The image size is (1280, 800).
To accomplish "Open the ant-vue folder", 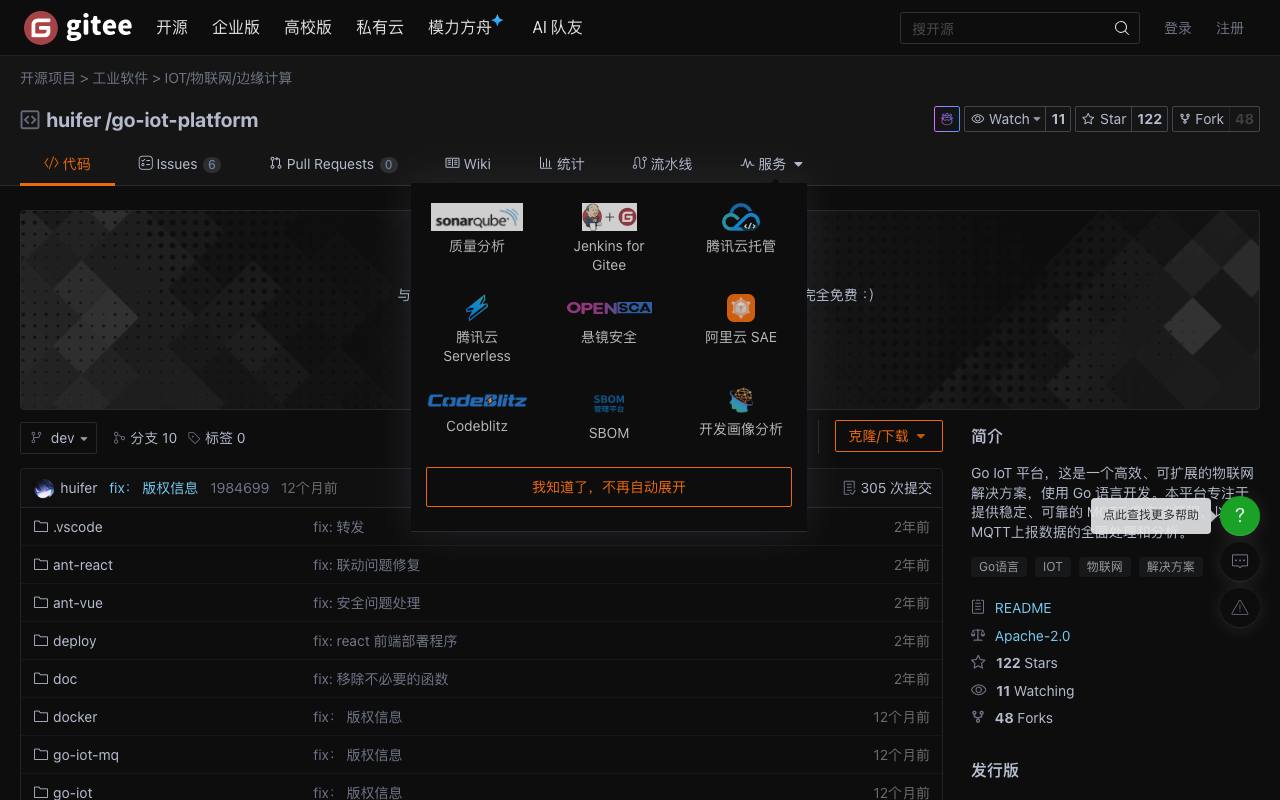I will coord(78,603).
